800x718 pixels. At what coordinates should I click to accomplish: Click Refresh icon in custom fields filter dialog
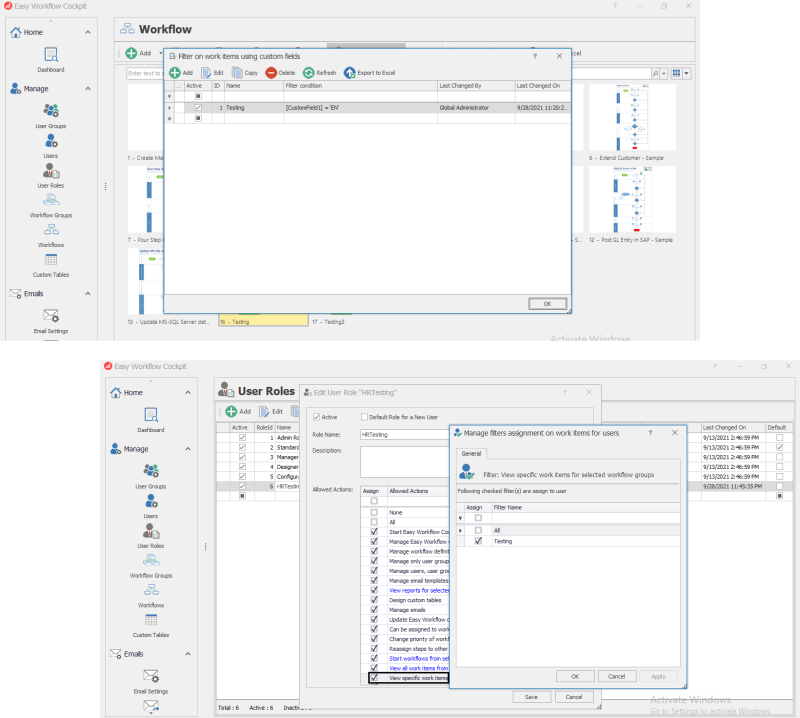(308, 73)
